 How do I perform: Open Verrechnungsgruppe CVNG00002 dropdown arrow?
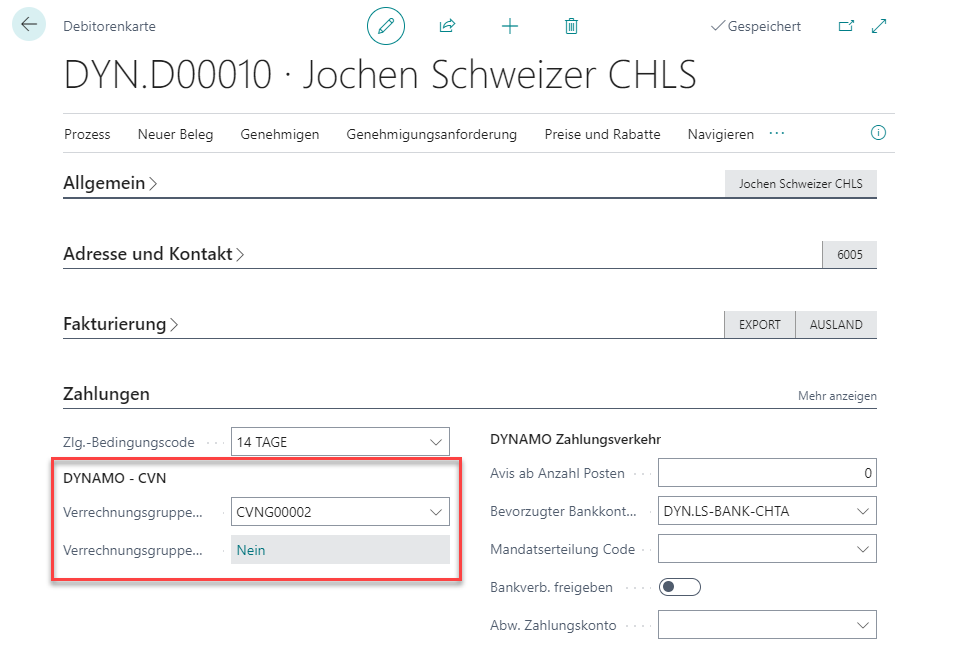(436, 512)
